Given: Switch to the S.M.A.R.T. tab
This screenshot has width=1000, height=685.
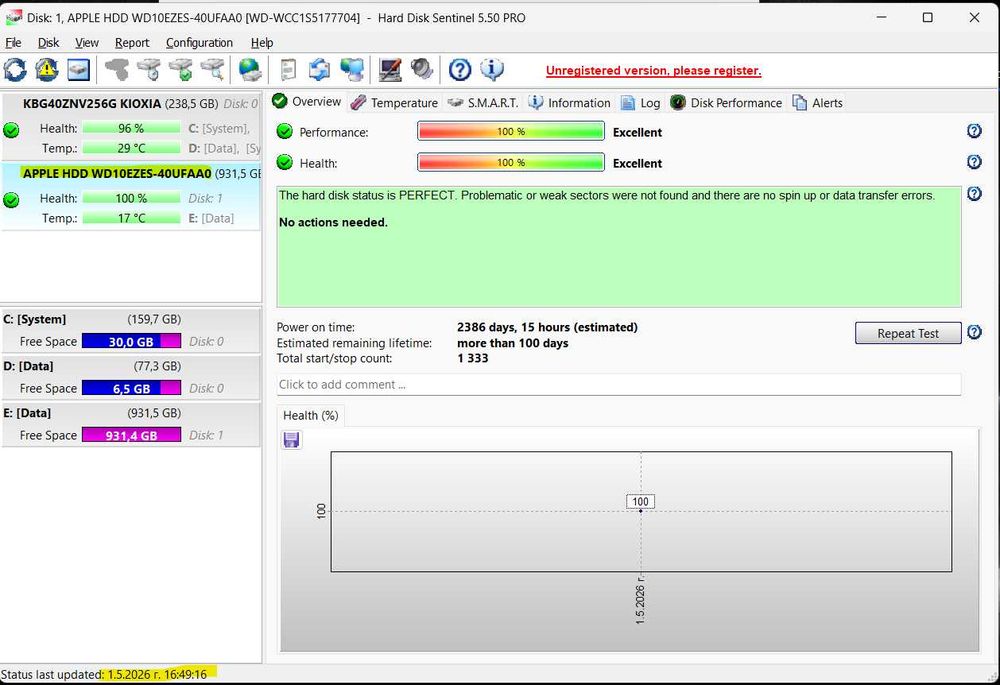Looking at the screenshot, I should (483, 103).
